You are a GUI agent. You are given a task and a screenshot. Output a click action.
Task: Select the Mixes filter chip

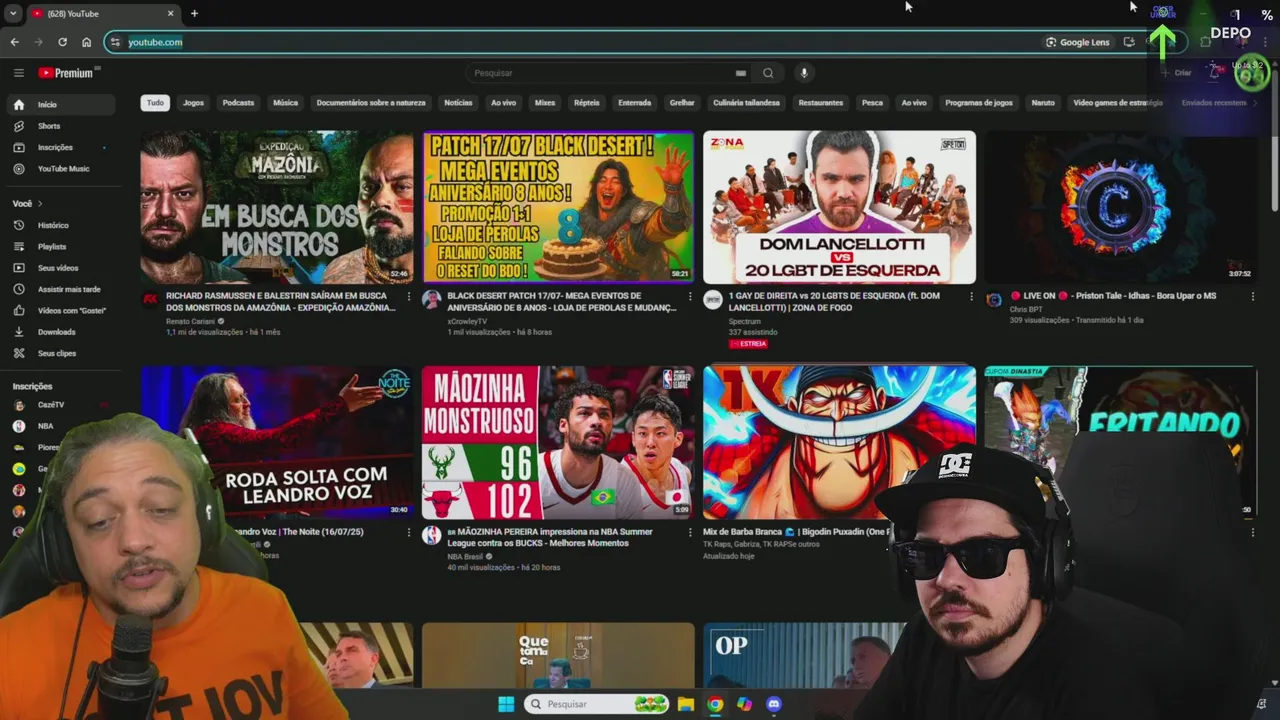(x=545, y=102)
